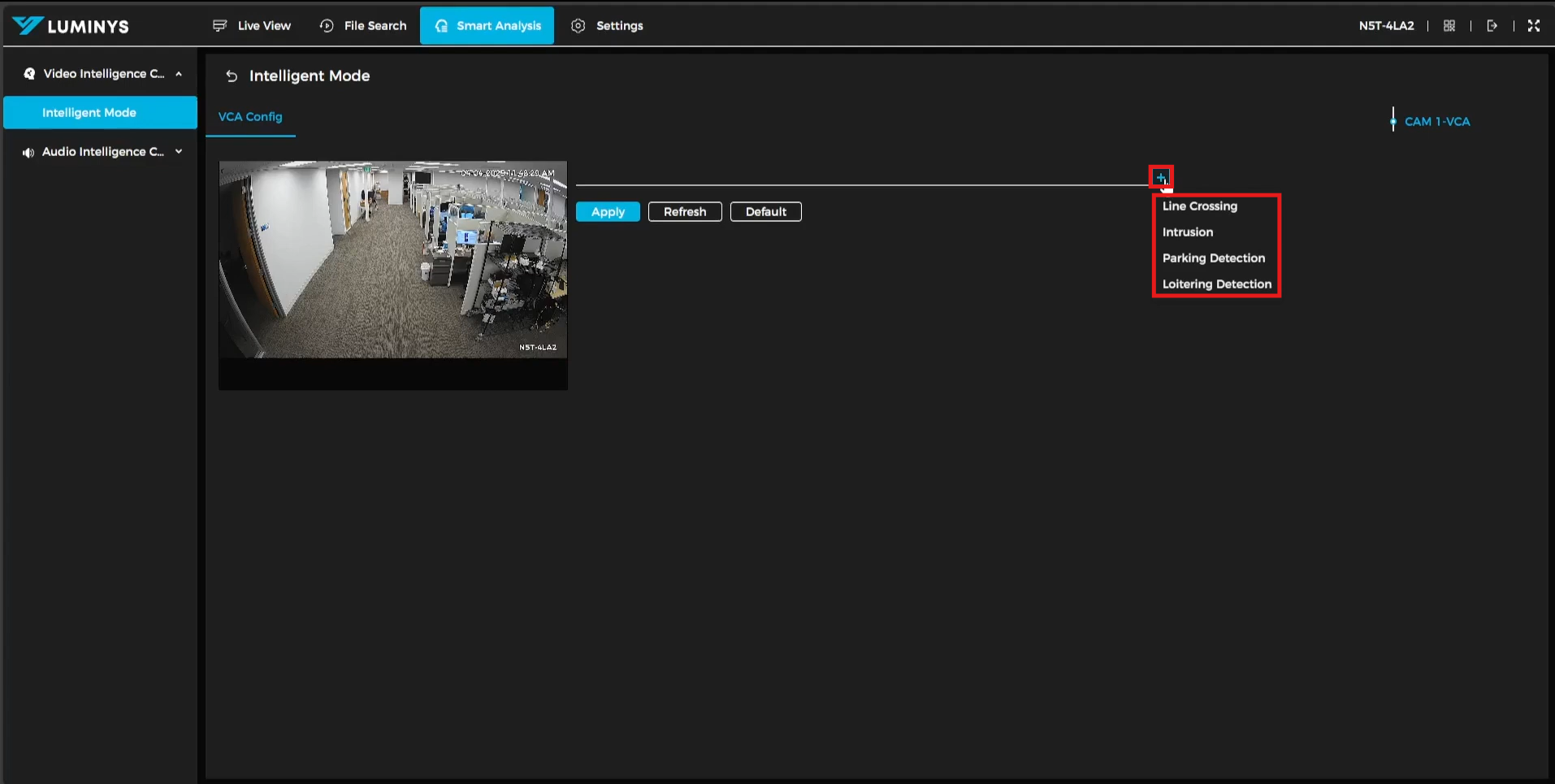Switch to Live View
Screen dimensions: 1555x784
[252, 26]
